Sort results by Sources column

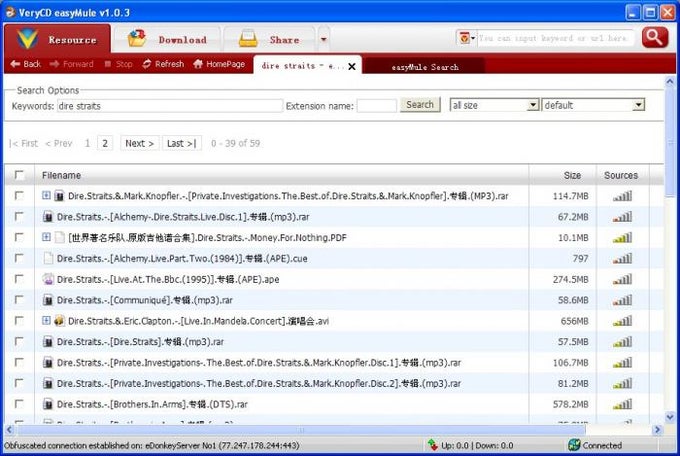621,175
